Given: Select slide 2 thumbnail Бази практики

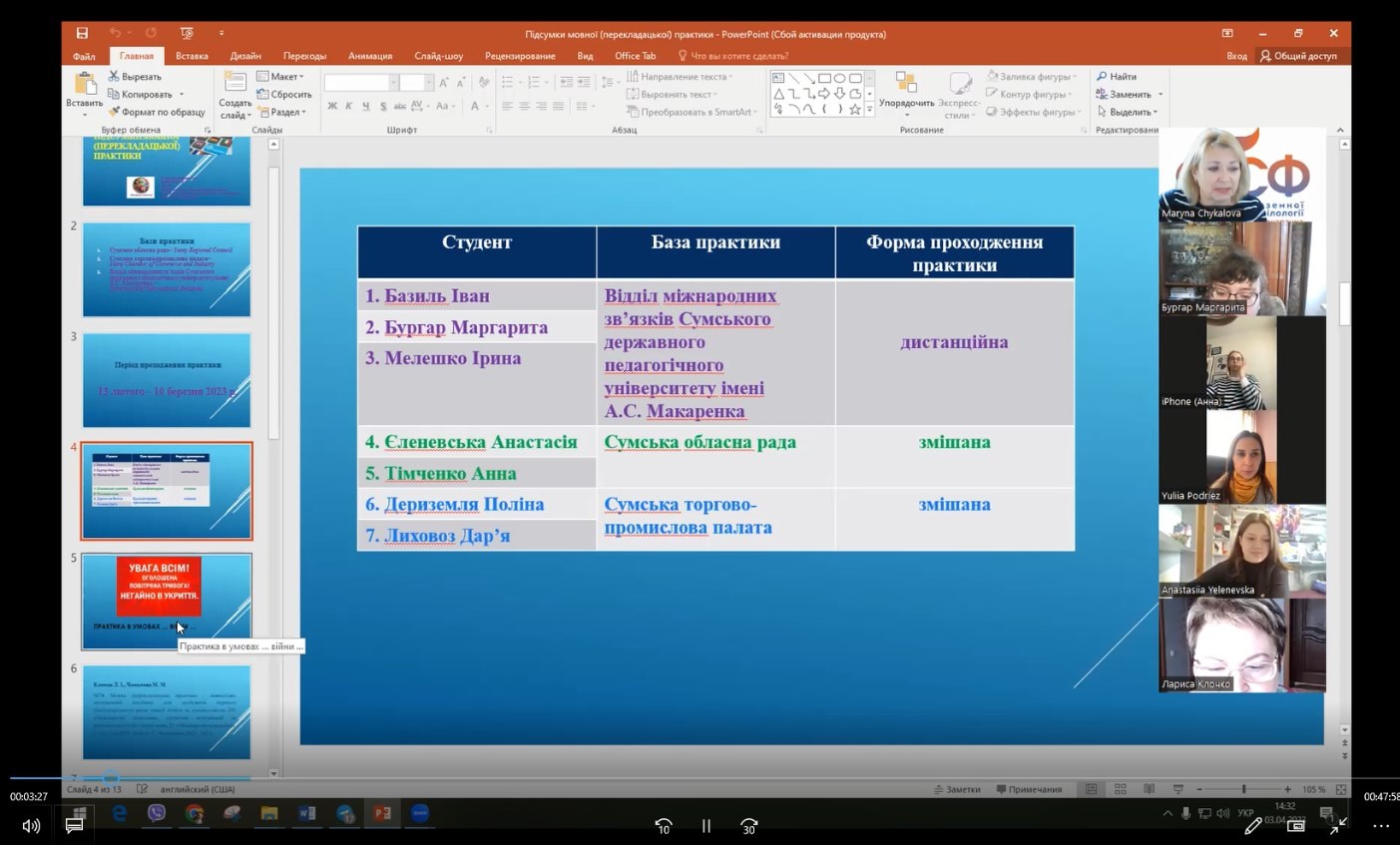Looking at the screenshot, I should click(167, 269).
